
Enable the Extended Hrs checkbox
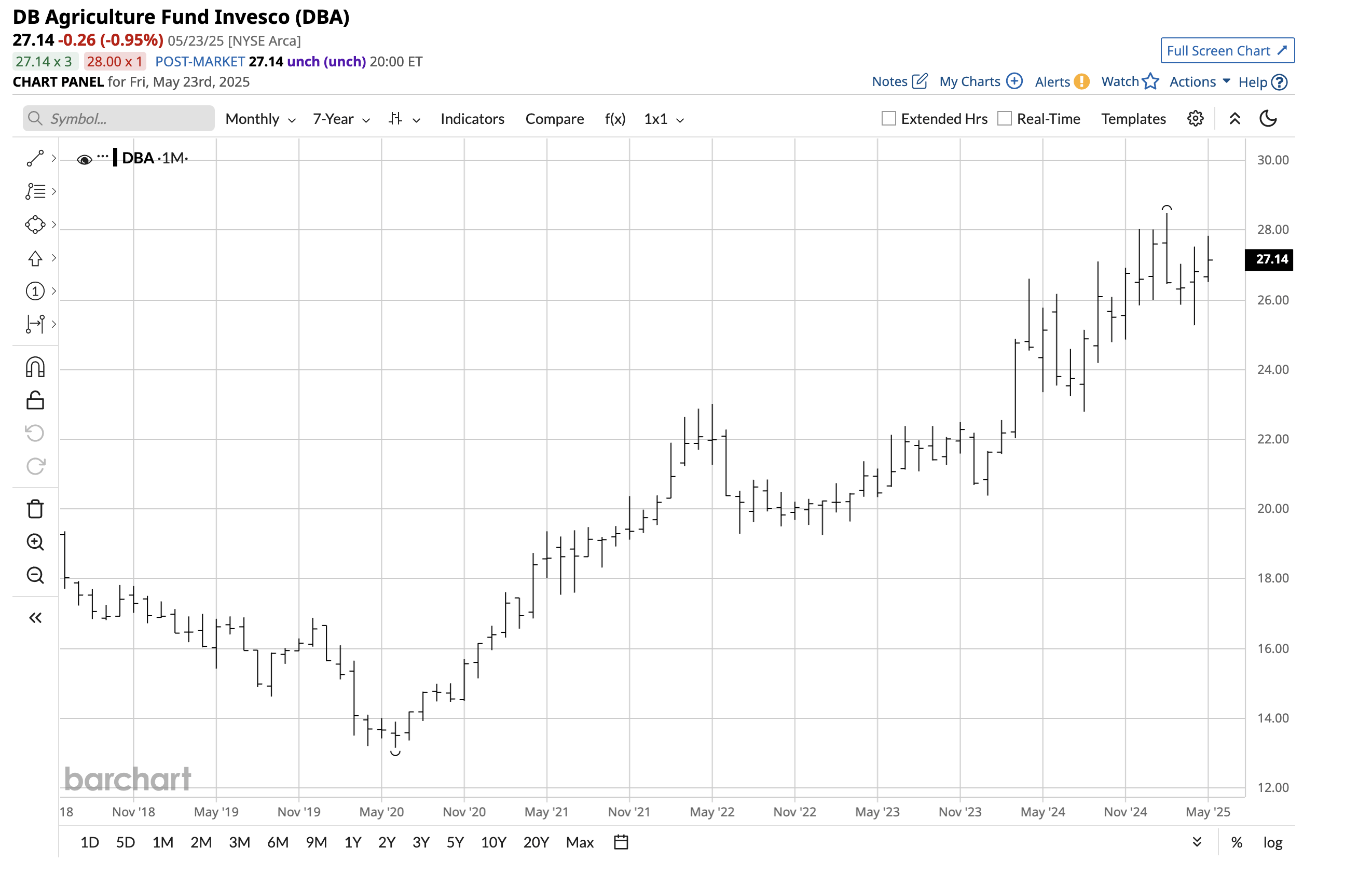click(888, 118)
